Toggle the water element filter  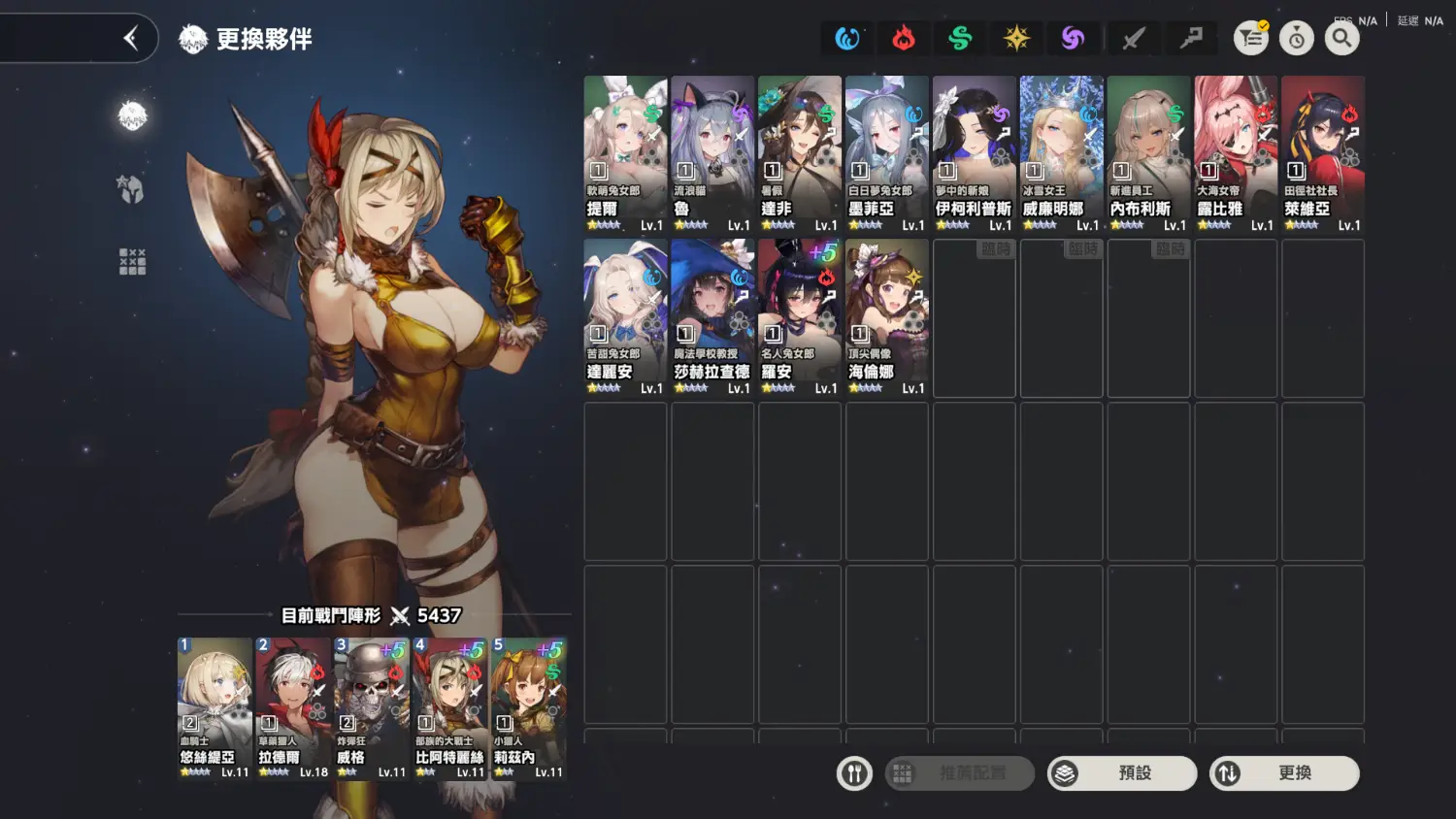click(847, 38)
